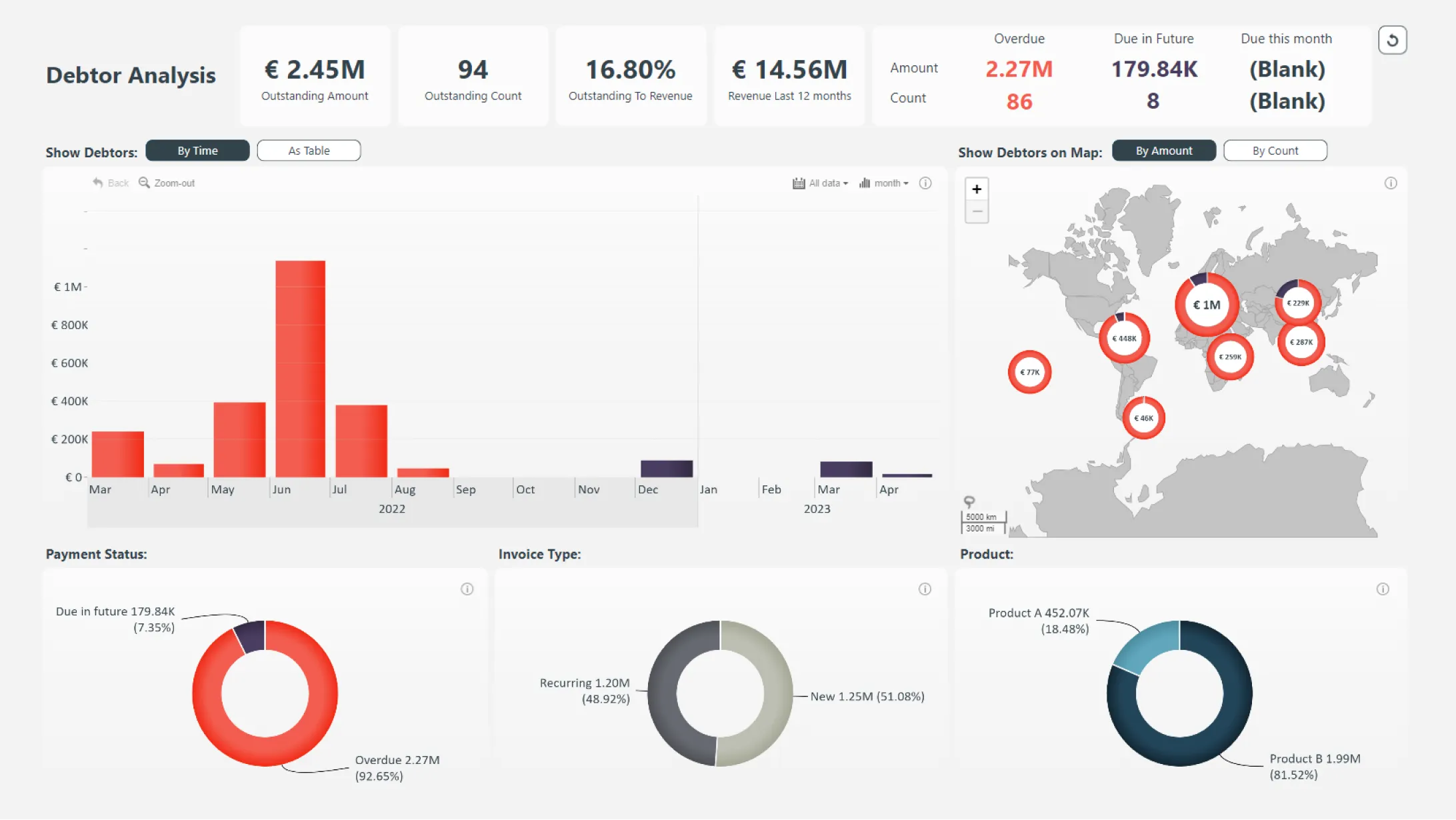The image size is (1456, 820).
Task: Enable the By Time debtor view
Action: 197,150
